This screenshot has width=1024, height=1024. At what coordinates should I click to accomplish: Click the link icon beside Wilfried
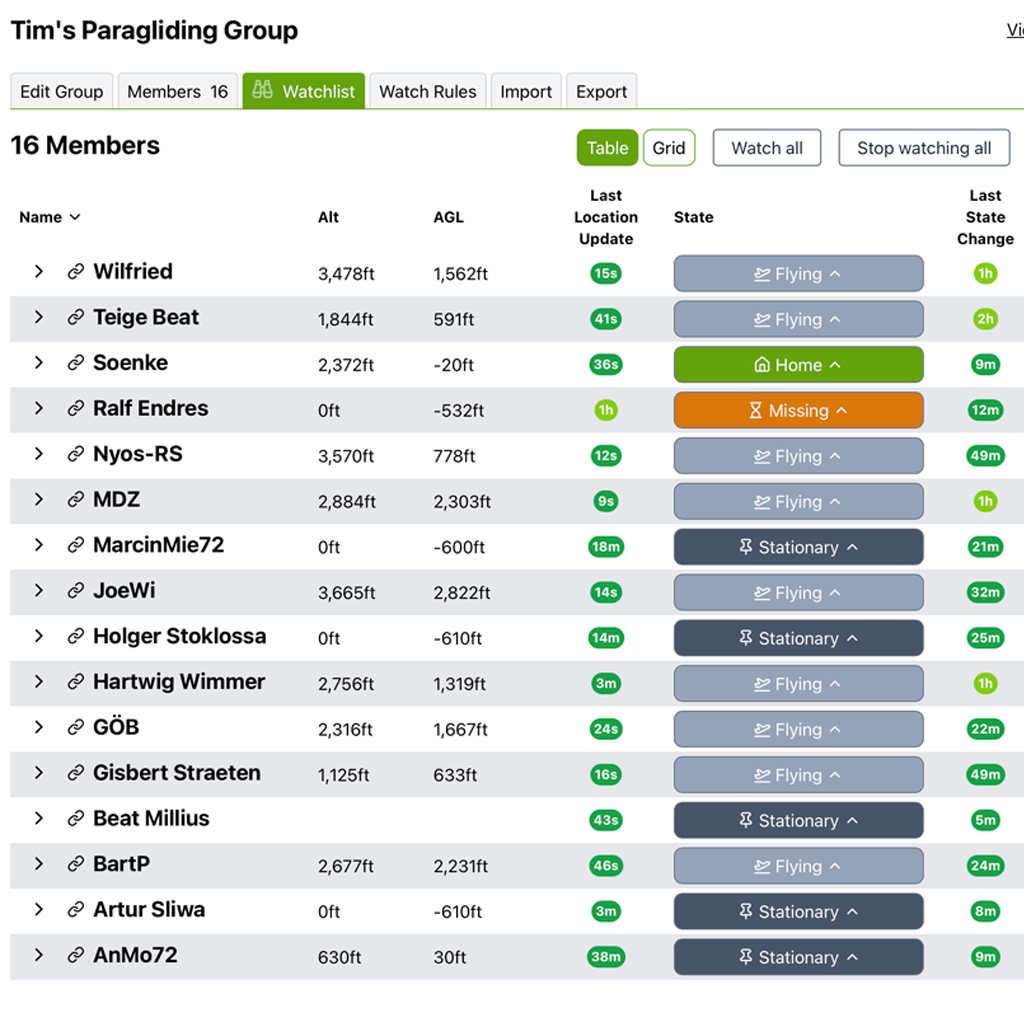(x=75, y=272)
